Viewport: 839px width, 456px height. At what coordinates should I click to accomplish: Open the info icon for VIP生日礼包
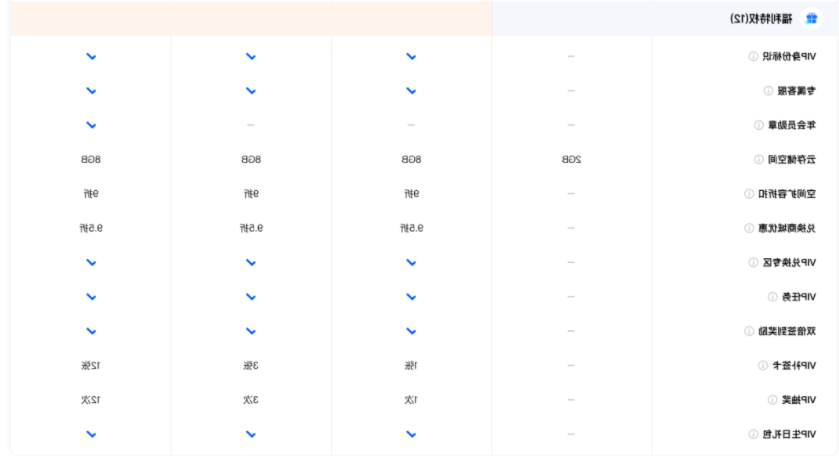point(753,434)
